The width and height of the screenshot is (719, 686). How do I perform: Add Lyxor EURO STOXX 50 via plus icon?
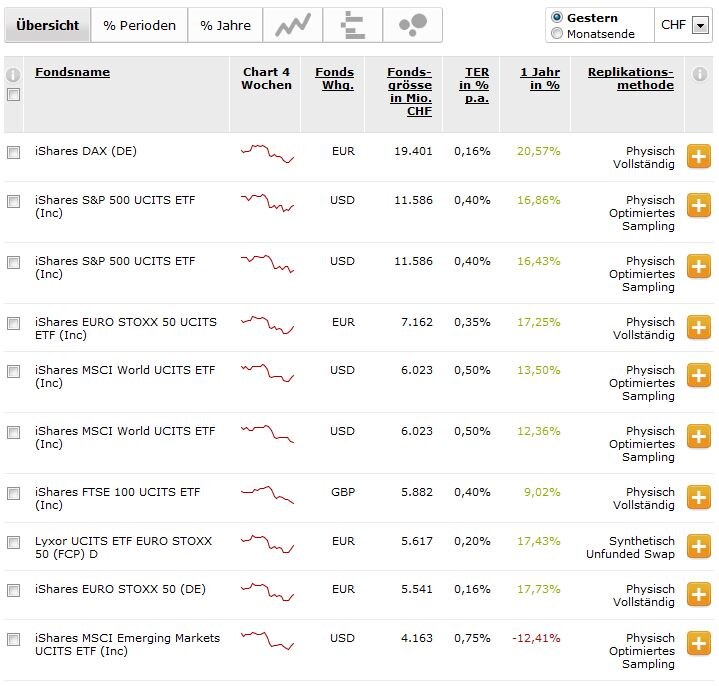coord(698,546)
